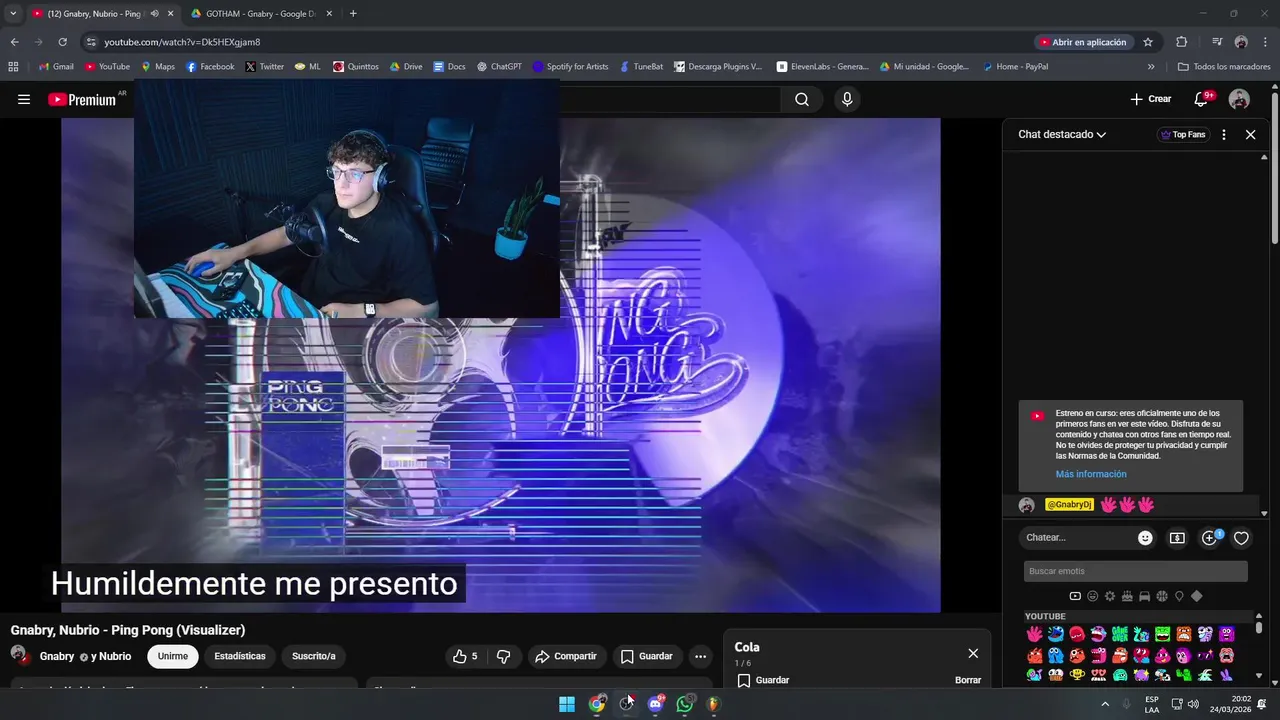Toggle the emoji picker smiley

click(1145, 537)
